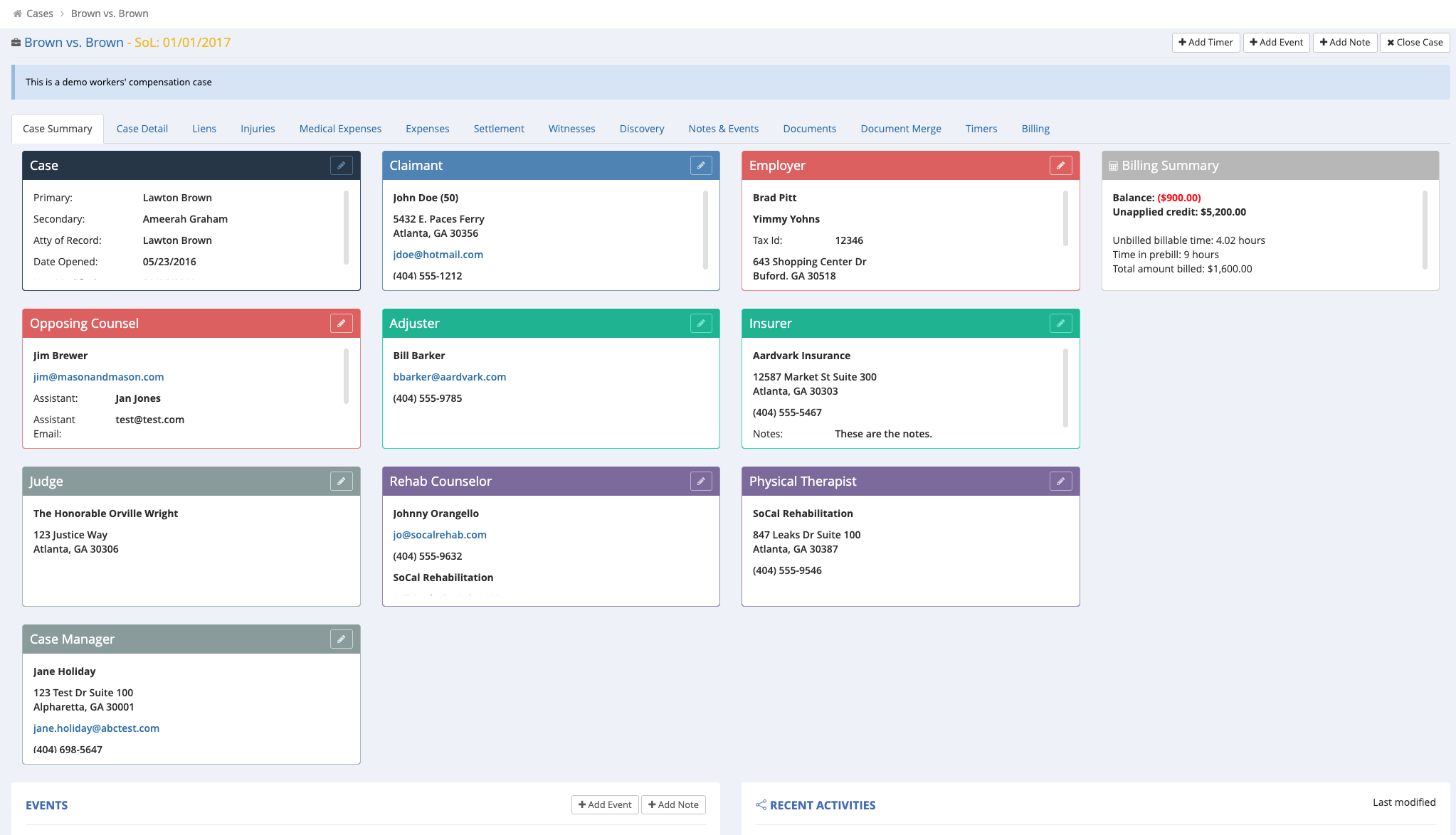Viewport: 1456px width, 835px height.
Task: Click the home icon in breadcrumb
Action: (x=16, y=13)
